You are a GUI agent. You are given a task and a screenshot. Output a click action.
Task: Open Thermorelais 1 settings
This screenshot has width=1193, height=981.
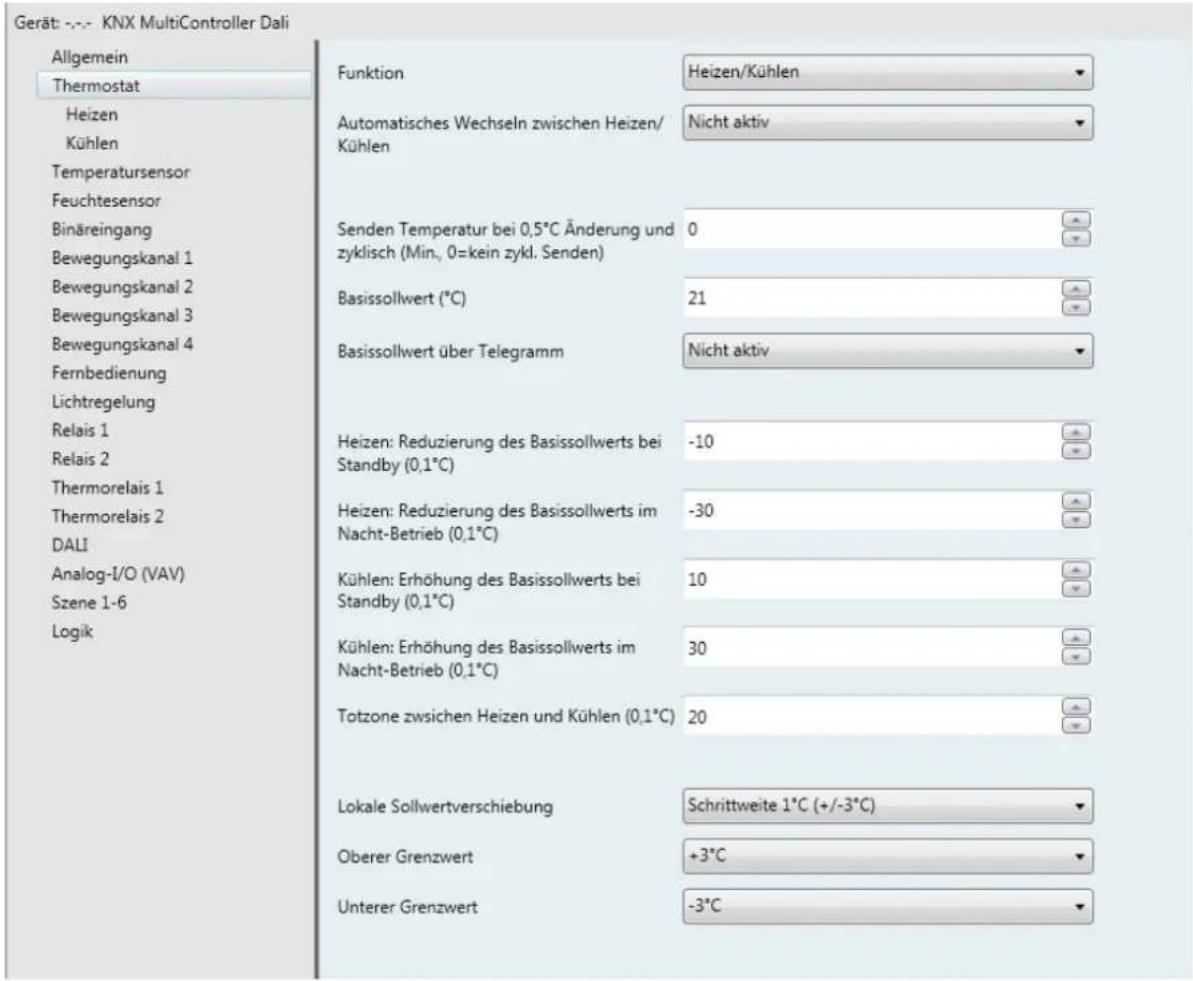pyautogui.click(x=107, y=487)
